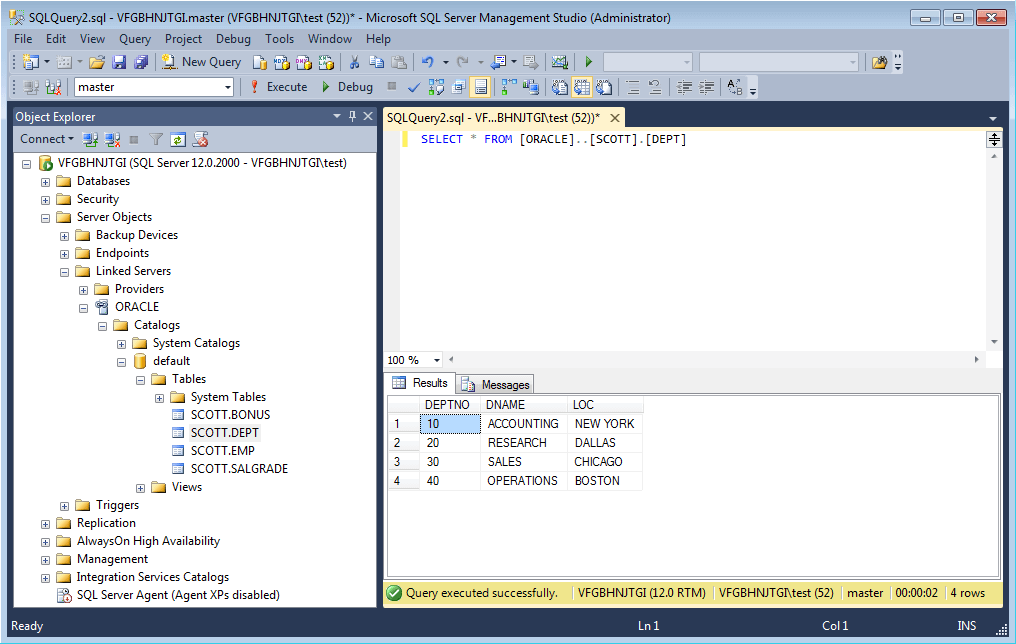This screenshot has width=1016, height=644.
Task: Toggle Include Actual Execution Plan
Action: click(x=509, y=87)
